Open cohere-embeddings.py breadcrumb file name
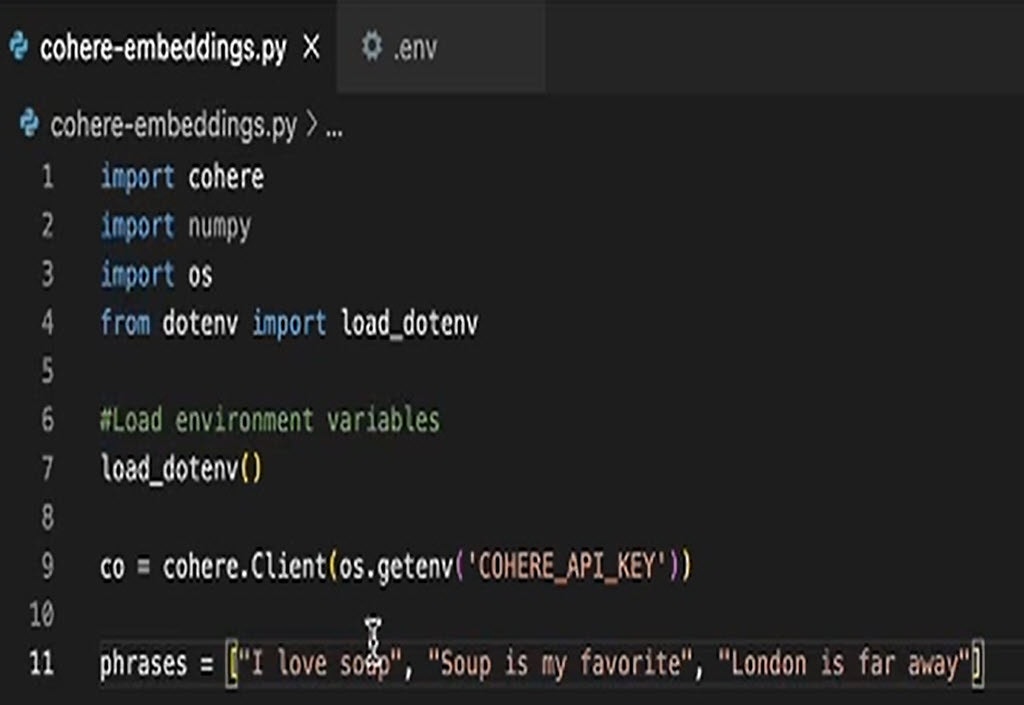 173,126
